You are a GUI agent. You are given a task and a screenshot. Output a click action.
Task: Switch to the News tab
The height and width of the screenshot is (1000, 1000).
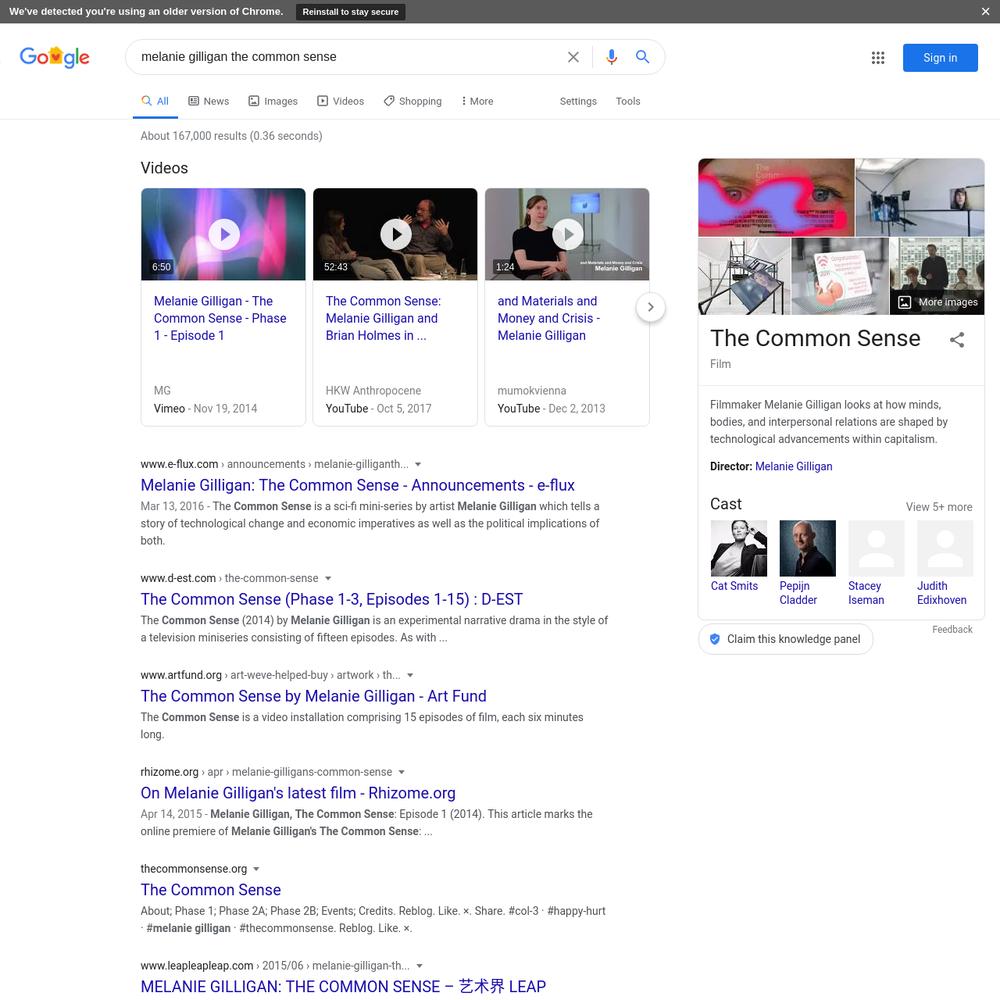point(209,101)
